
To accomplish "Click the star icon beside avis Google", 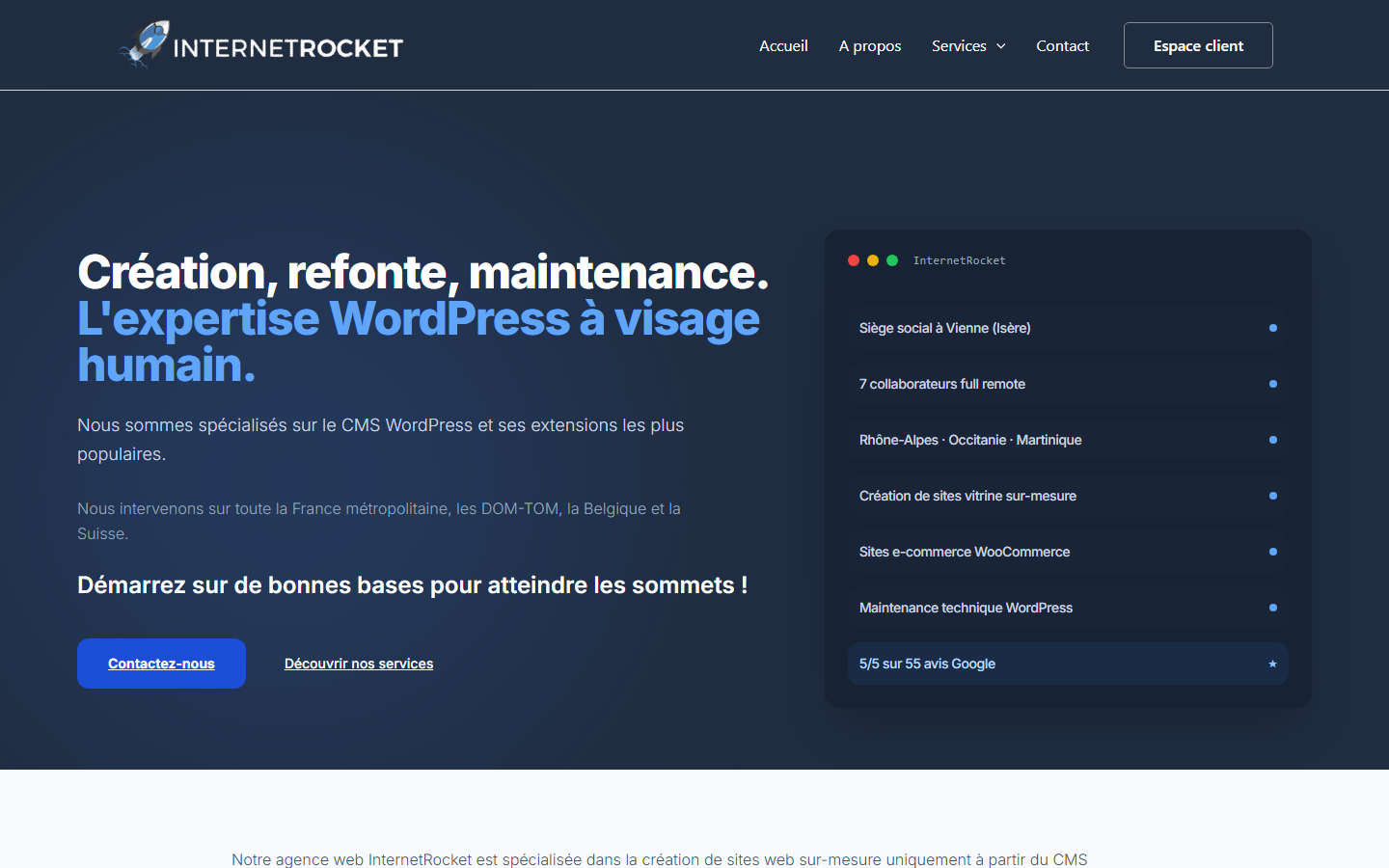I will coord(1273,664).
